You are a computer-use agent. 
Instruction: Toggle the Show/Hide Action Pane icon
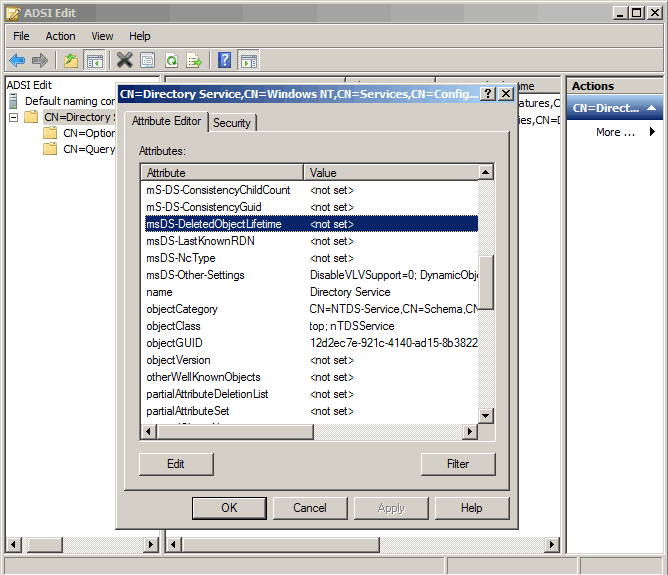point(249,60)
